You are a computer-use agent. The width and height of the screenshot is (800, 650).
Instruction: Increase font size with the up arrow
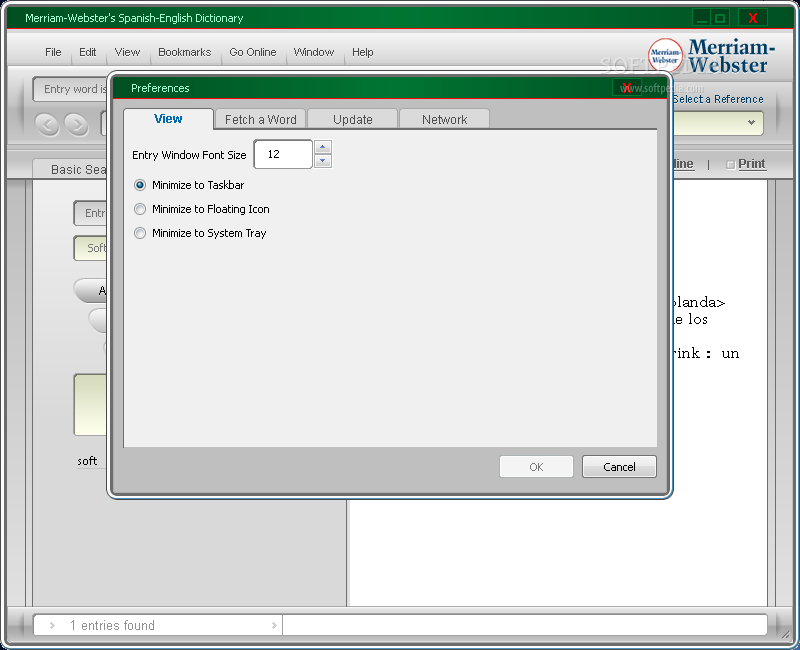[x=322, y=147]
